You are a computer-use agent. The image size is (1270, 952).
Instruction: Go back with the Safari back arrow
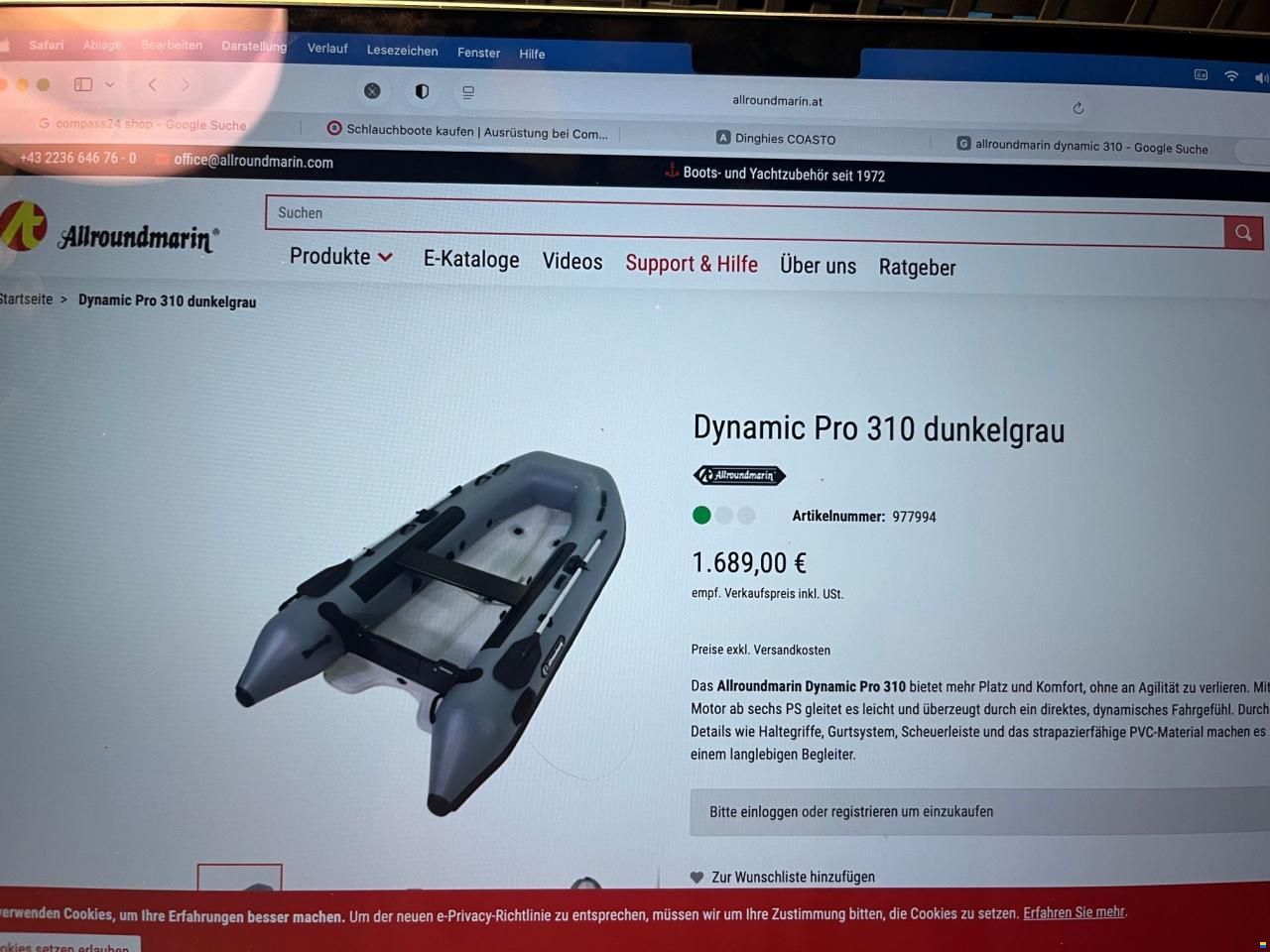pos(152,85)
